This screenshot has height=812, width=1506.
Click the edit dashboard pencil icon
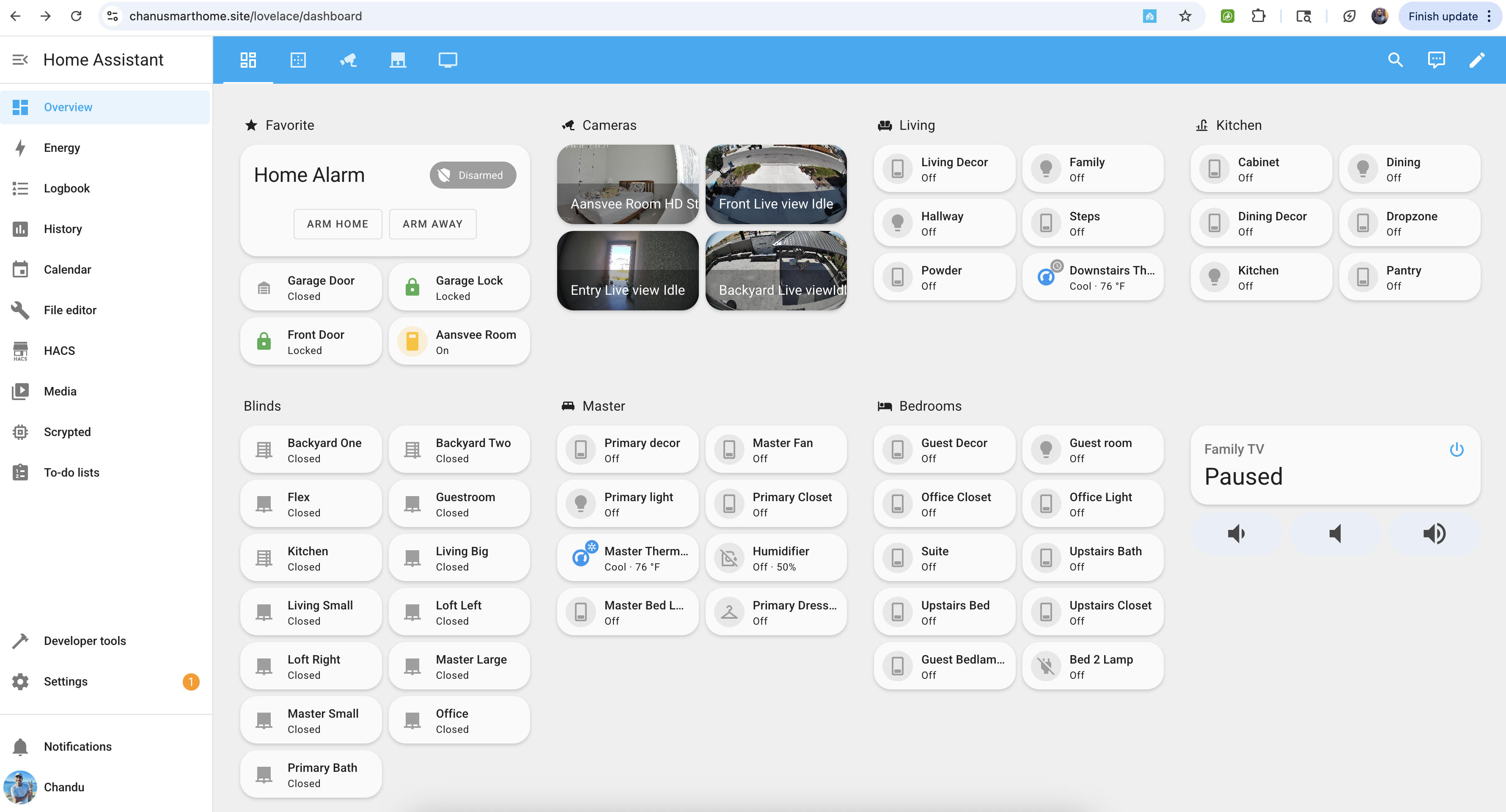click(x=1477, y=60)
